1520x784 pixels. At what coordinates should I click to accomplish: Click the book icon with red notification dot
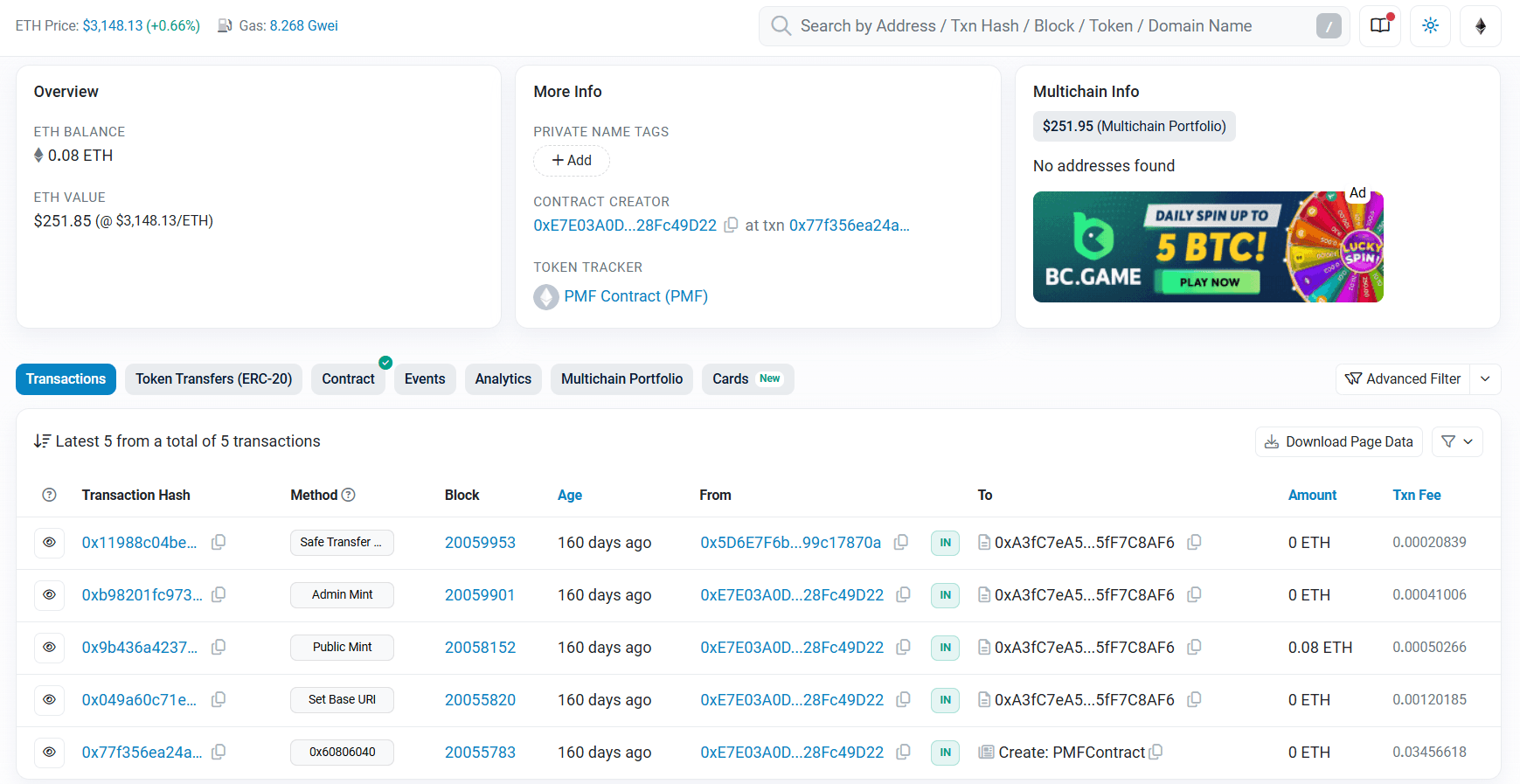(x=1380, y=26)
